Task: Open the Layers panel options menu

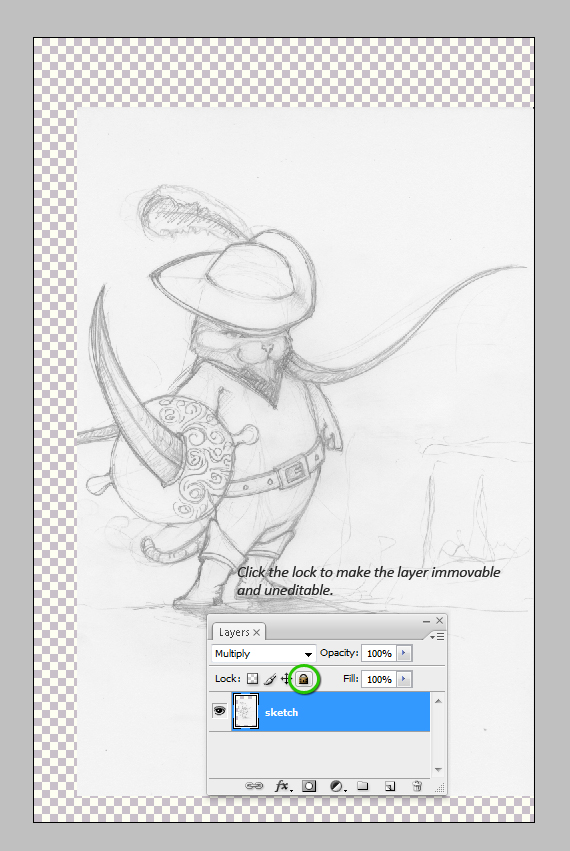Action: coord(438,636)
